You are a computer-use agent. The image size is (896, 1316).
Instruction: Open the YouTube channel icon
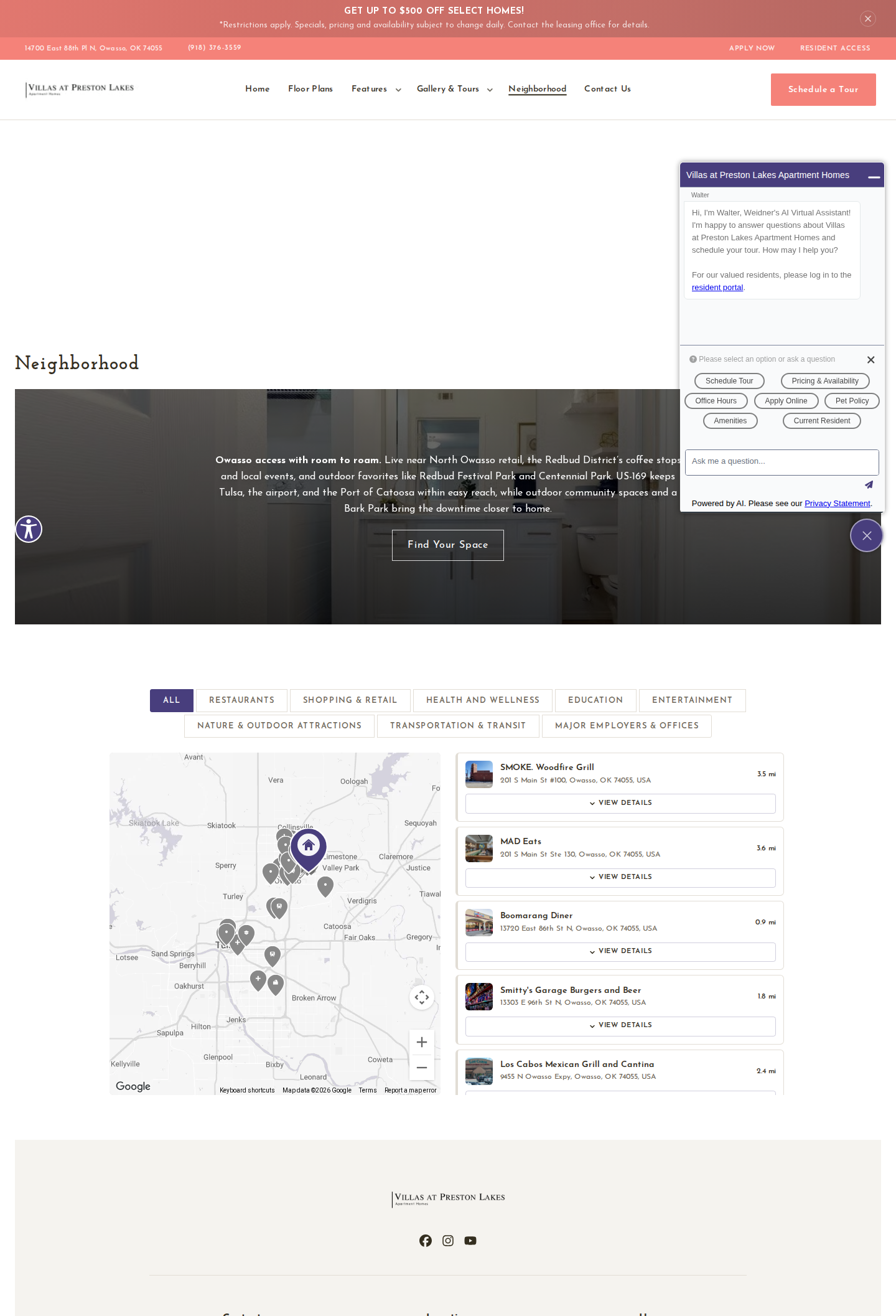point(470,1241)
